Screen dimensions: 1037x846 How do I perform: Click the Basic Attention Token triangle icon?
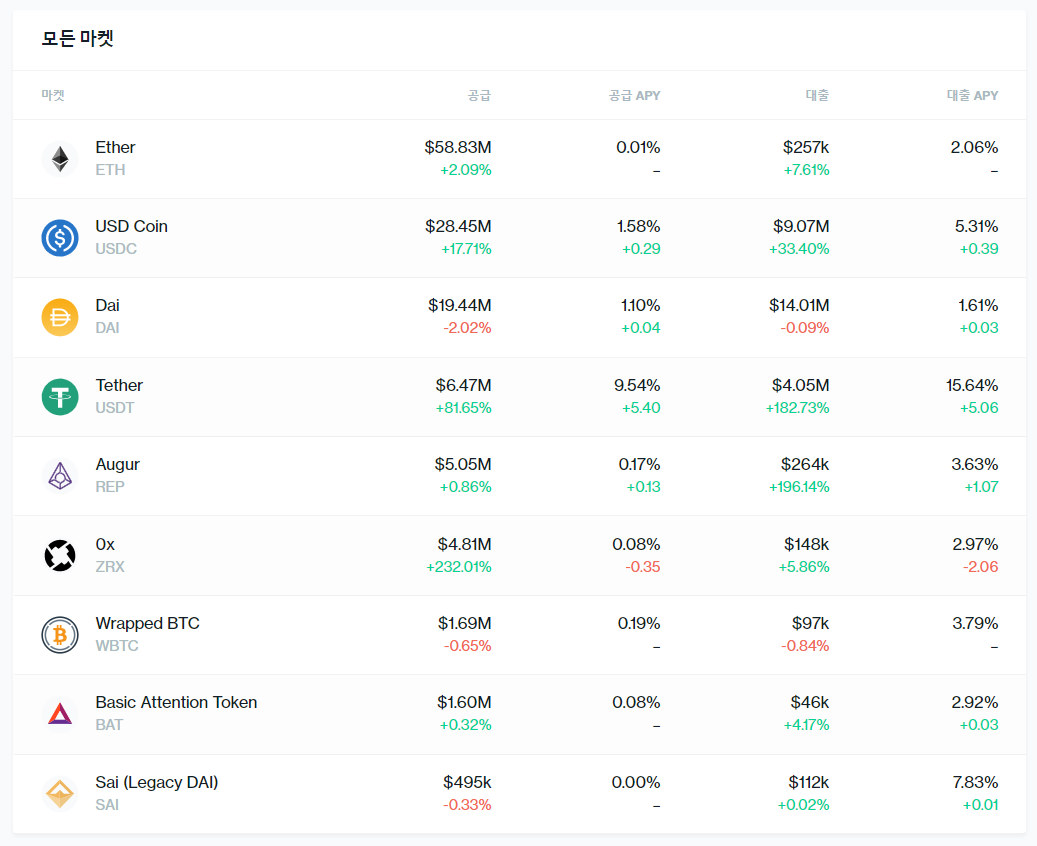tap(60, 714)
